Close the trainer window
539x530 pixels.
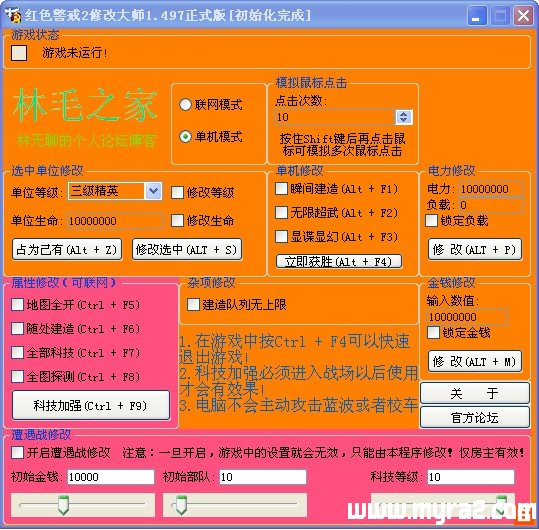point(523,16)
